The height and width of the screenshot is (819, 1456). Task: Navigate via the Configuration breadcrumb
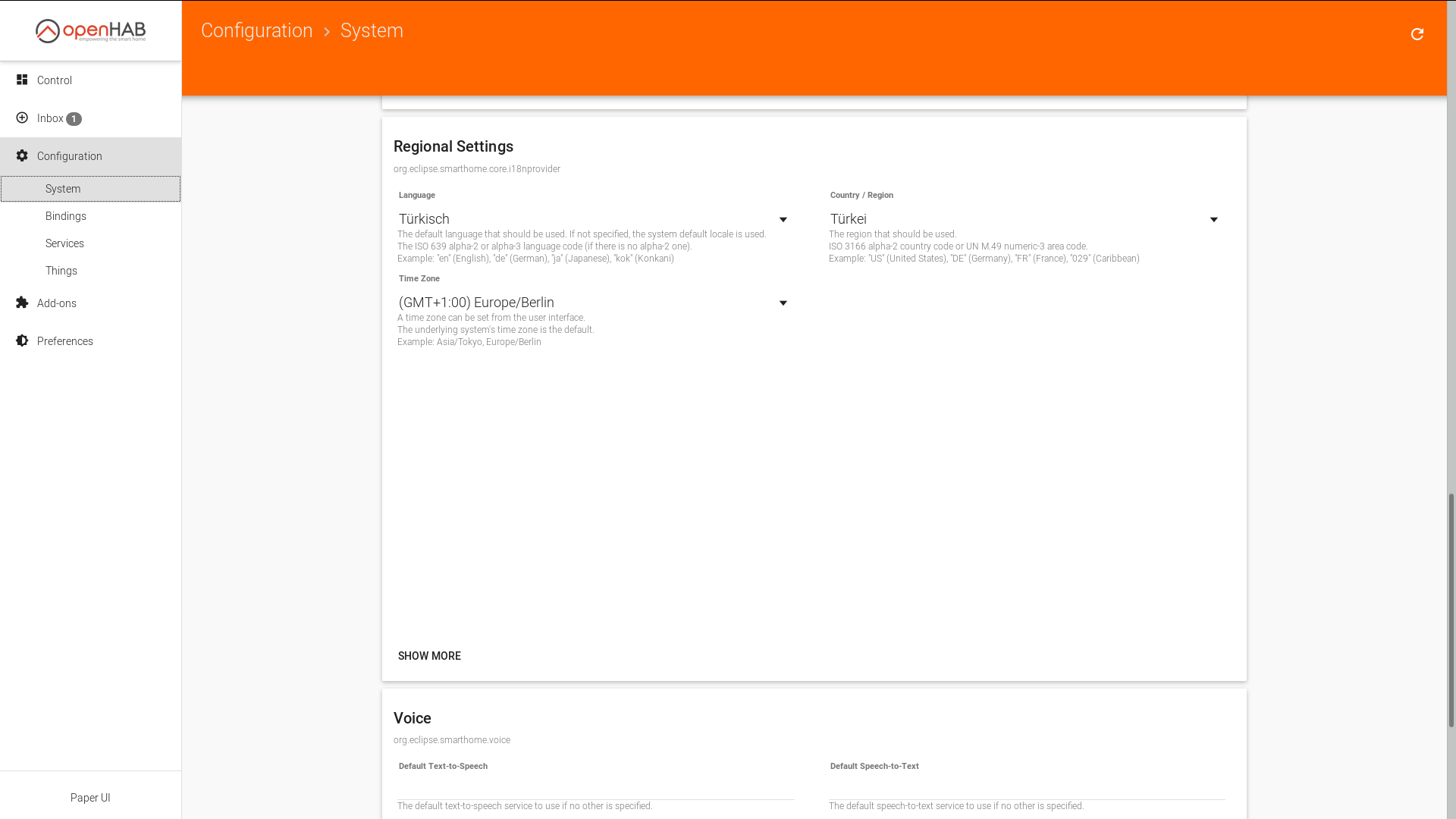[256, 30]
